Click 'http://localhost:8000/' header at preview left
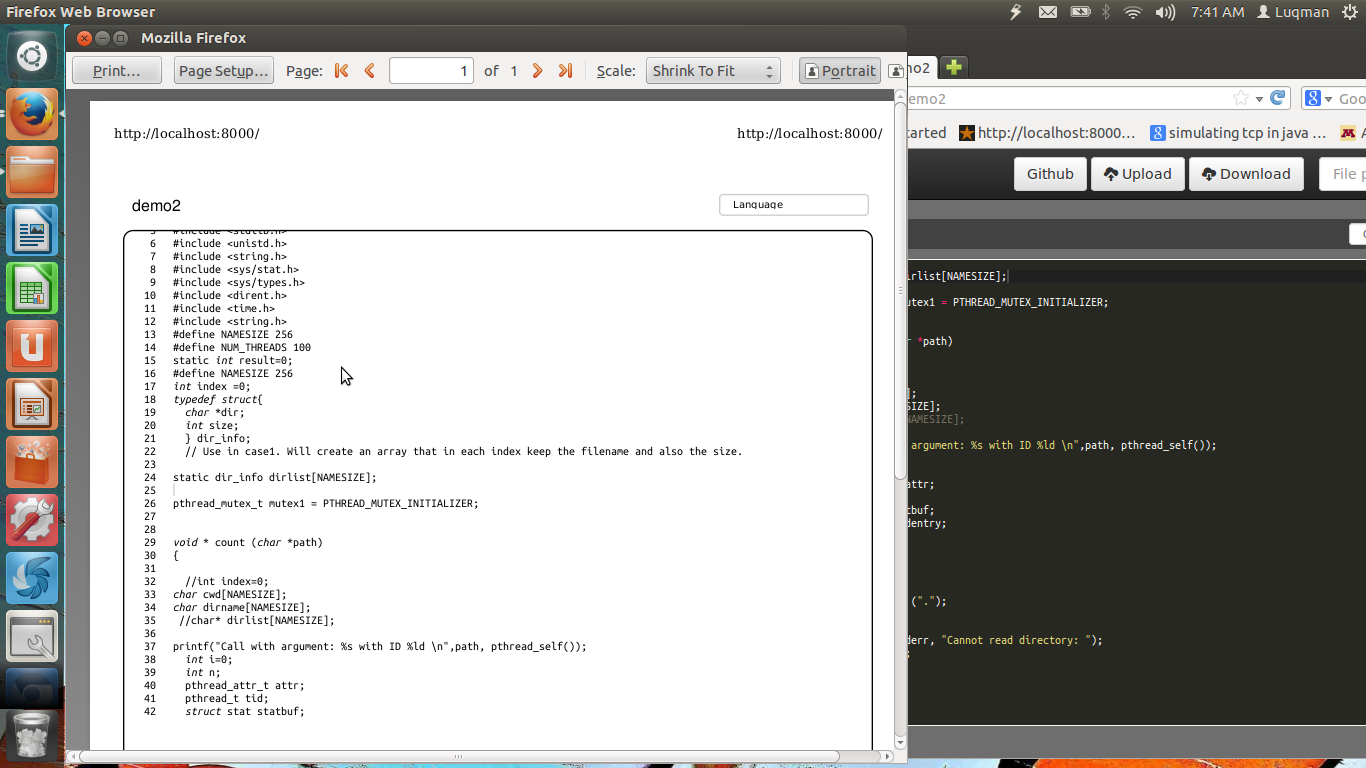The width and height of the screenshot is (1366, 768). (186, 133)
